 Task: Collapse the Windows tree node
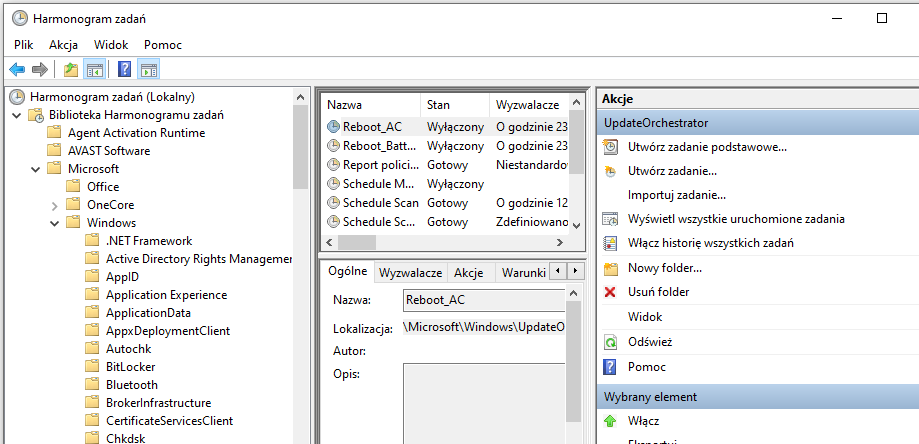(x=55, y=223)
